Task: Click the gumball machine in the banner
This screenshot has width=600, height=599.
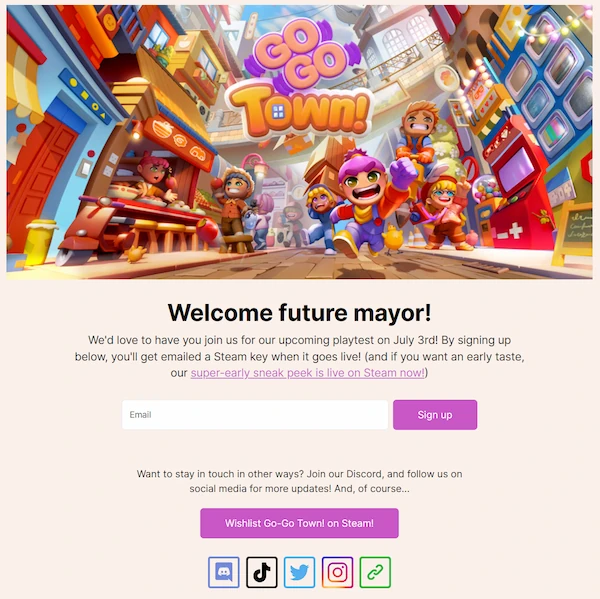Action: pyautogui.click(x=487, y=209)
